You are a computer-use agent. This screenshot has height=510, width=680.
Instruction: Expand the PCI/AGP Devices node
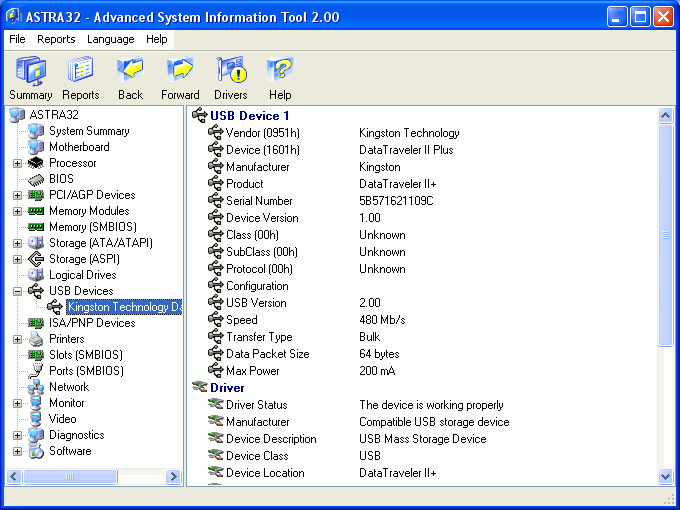17,196
